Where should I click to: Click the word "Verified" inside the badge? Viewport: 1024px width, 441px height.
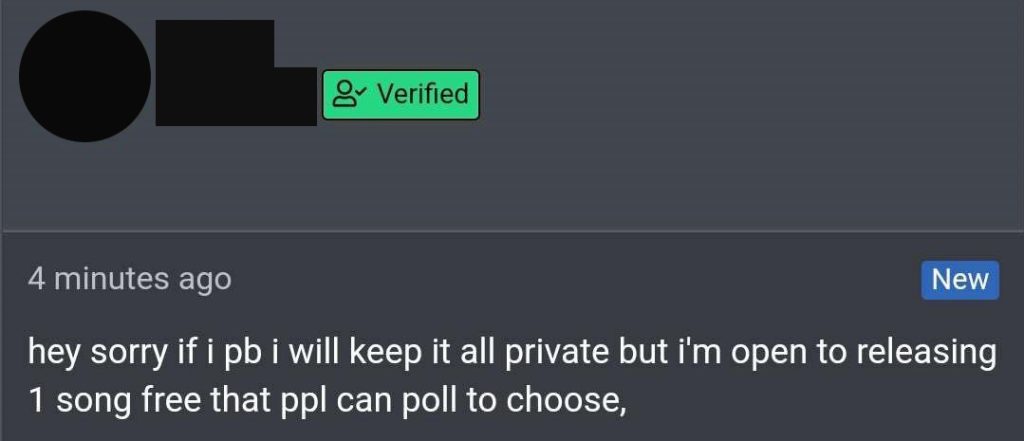(x=423, y=93)
